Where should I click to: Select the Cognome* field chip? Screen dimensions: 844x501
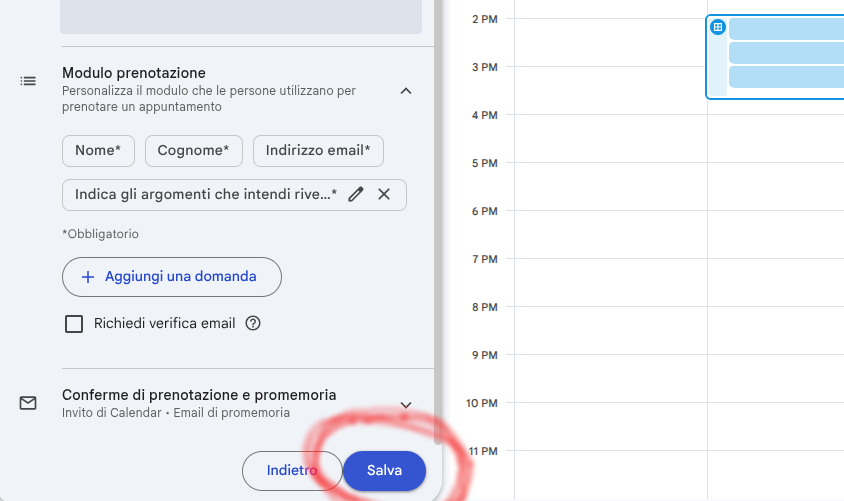[x=194, y=151]
